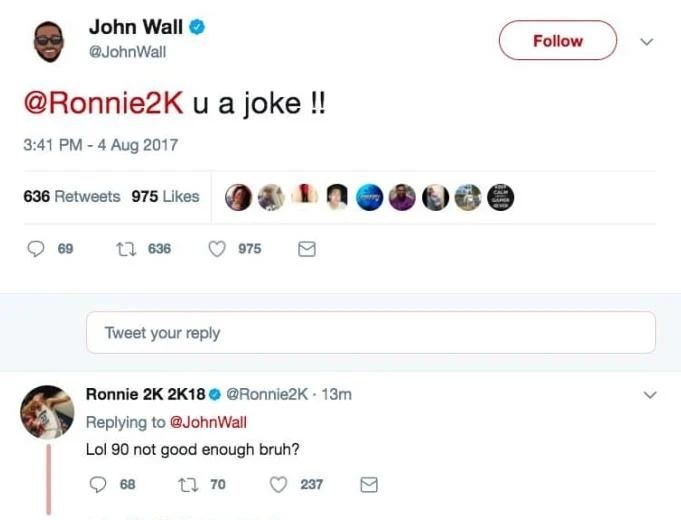Image resolution: width=681 pixels, height=520 pixels.
Task: View the 975 Likes list
Action: pos(165,196)
